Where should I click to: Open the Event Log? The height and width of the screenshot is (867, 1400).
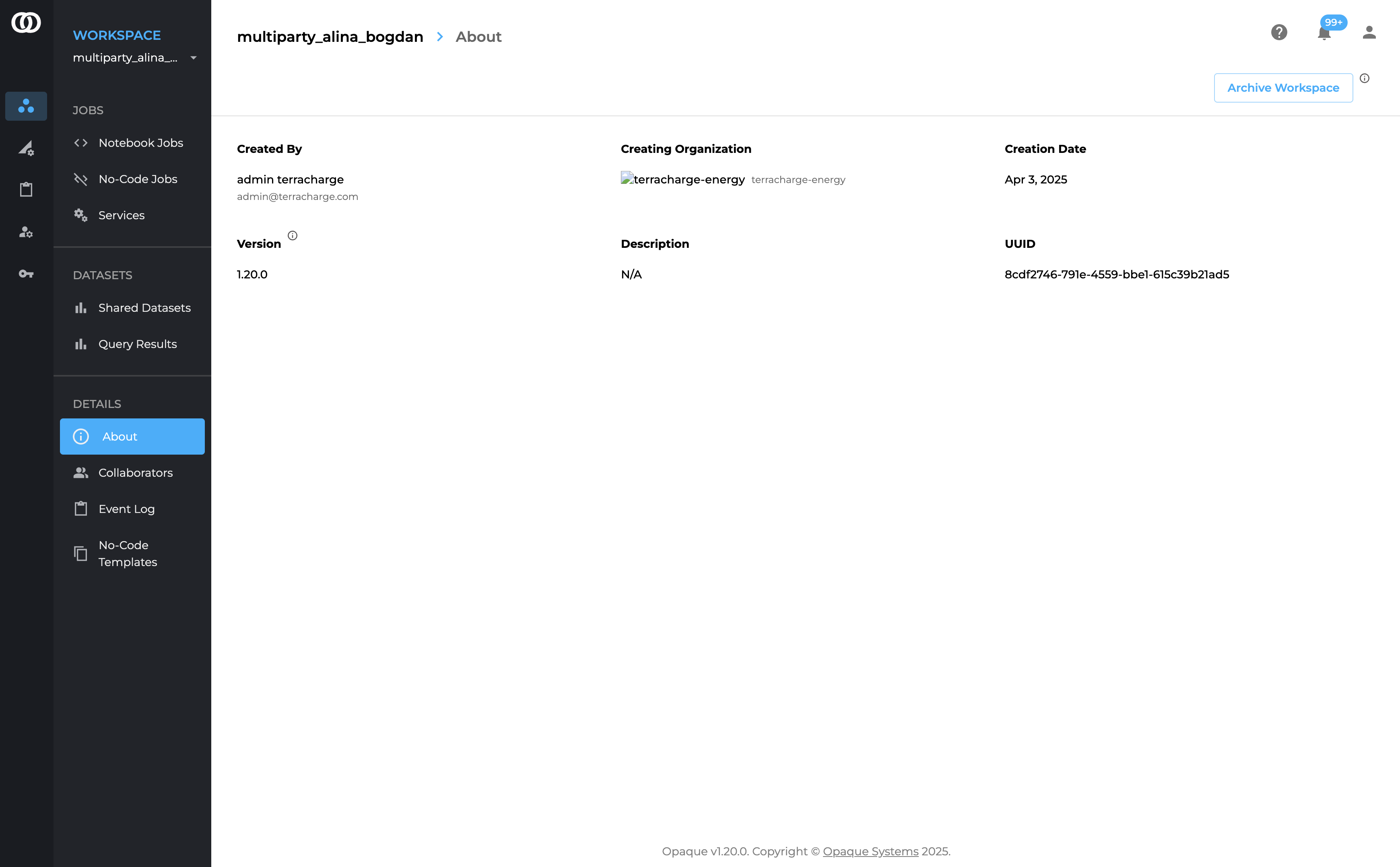click(x=132, y=509)
